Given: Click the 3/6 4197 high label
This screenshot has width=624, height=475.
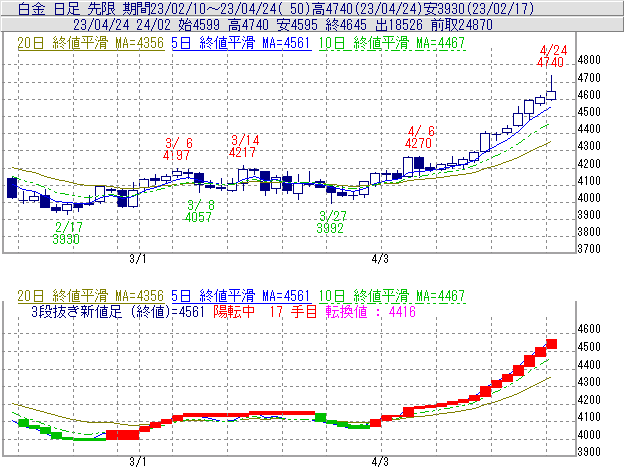Looking at the screenshot, I should pyautogui.click(x=177, y=149).
